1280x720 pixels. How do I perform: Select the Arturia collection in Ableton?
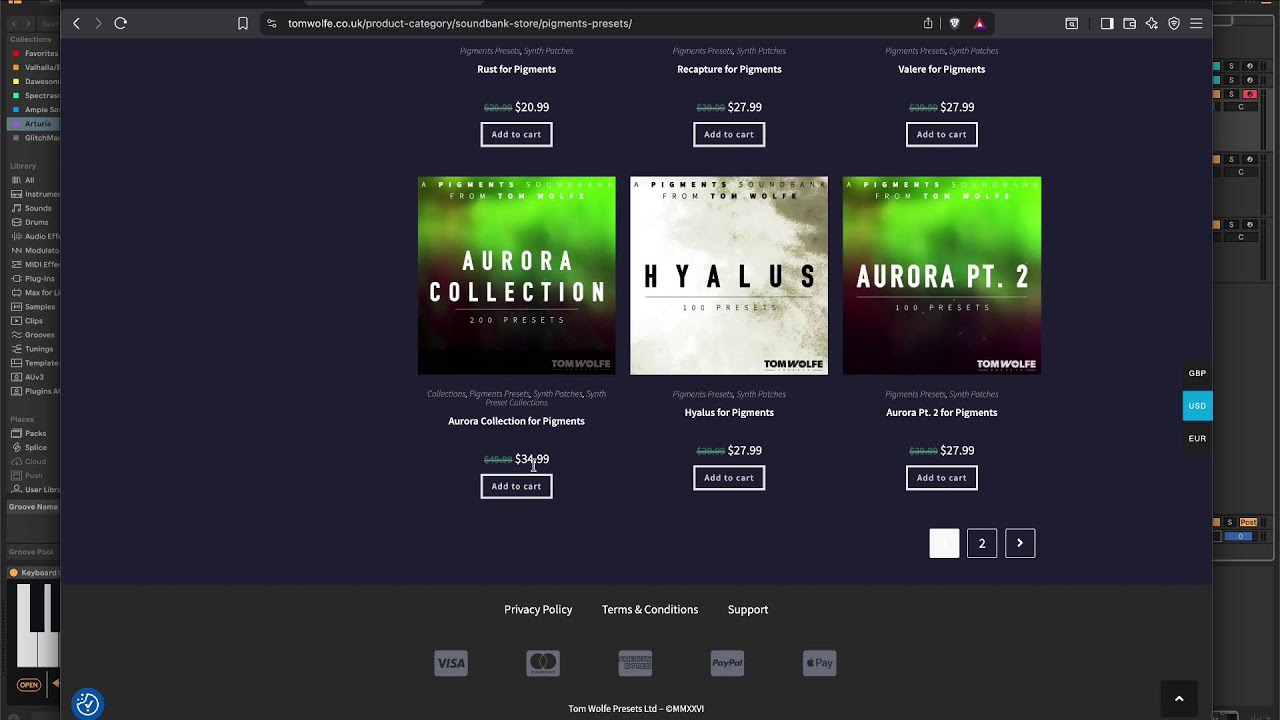pos(33,124)
